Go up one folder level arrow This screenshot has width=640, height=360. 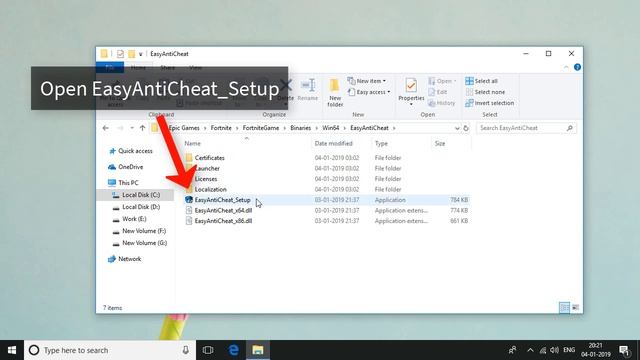click(142, 128)
